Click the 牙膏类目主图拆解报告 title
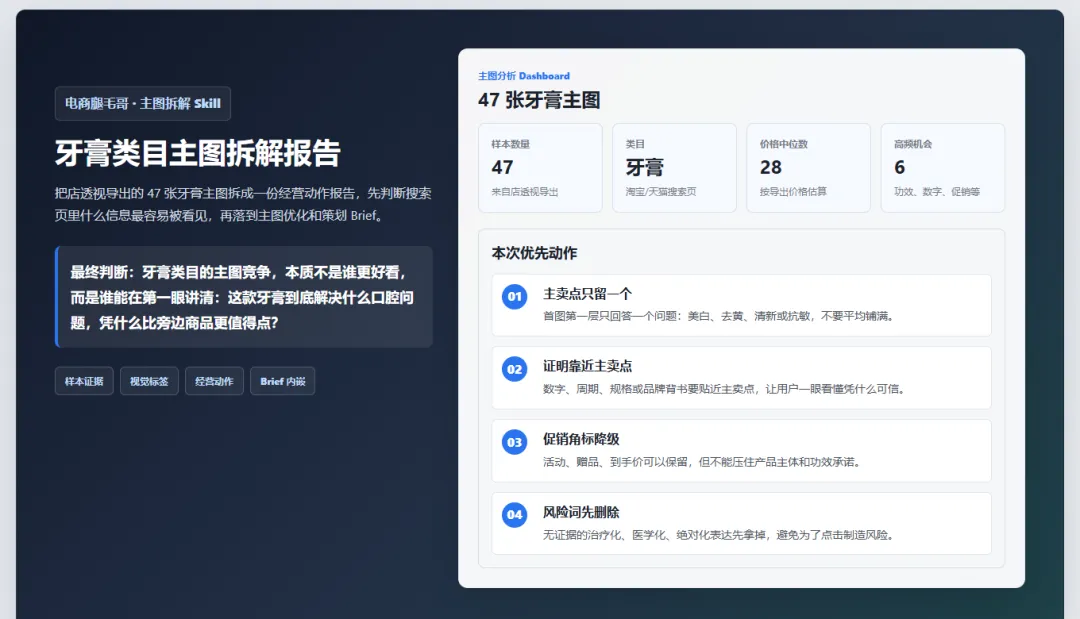 click(198, 153)
